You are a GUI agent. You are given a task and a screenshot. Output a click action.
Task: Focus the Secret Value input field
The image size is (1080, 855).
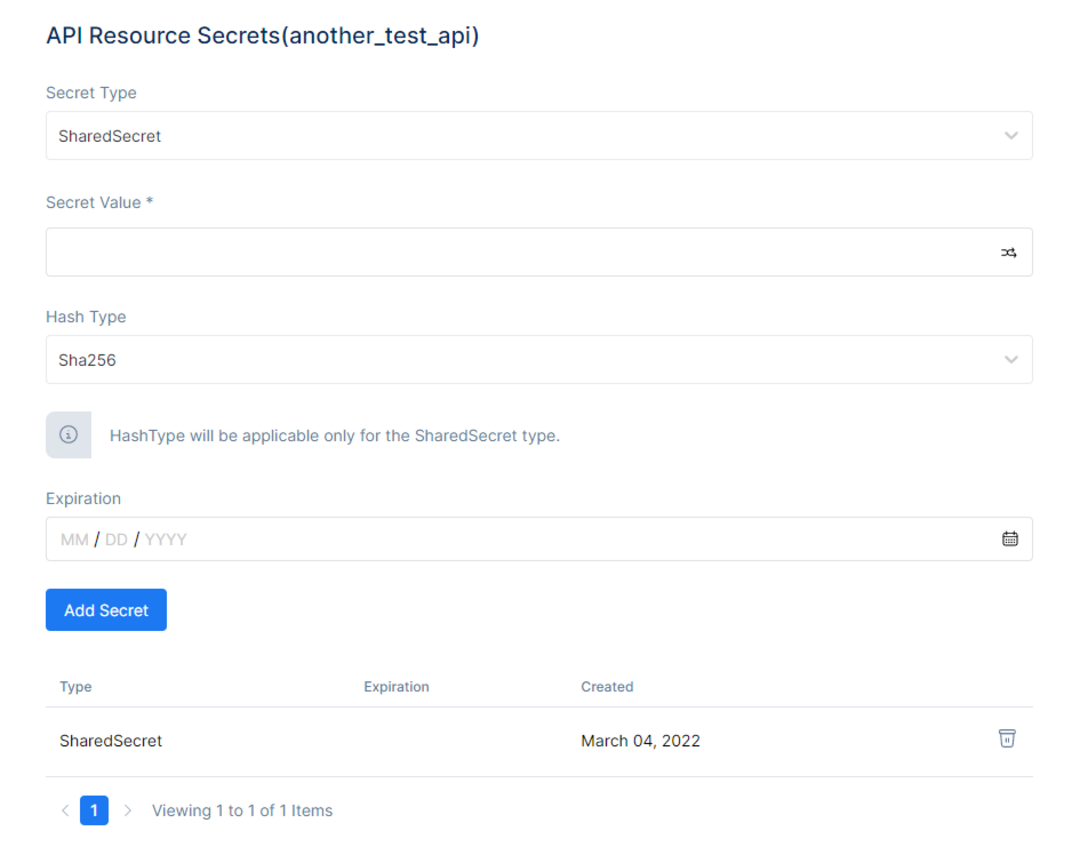pos(539,252)
